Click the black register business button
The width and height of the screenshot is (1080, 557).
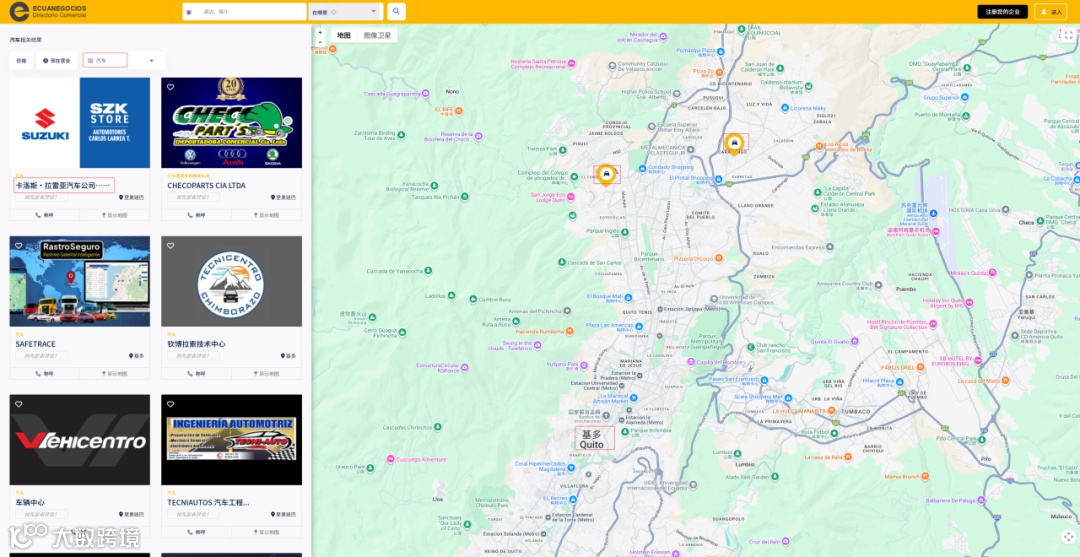pos(1002,12)
